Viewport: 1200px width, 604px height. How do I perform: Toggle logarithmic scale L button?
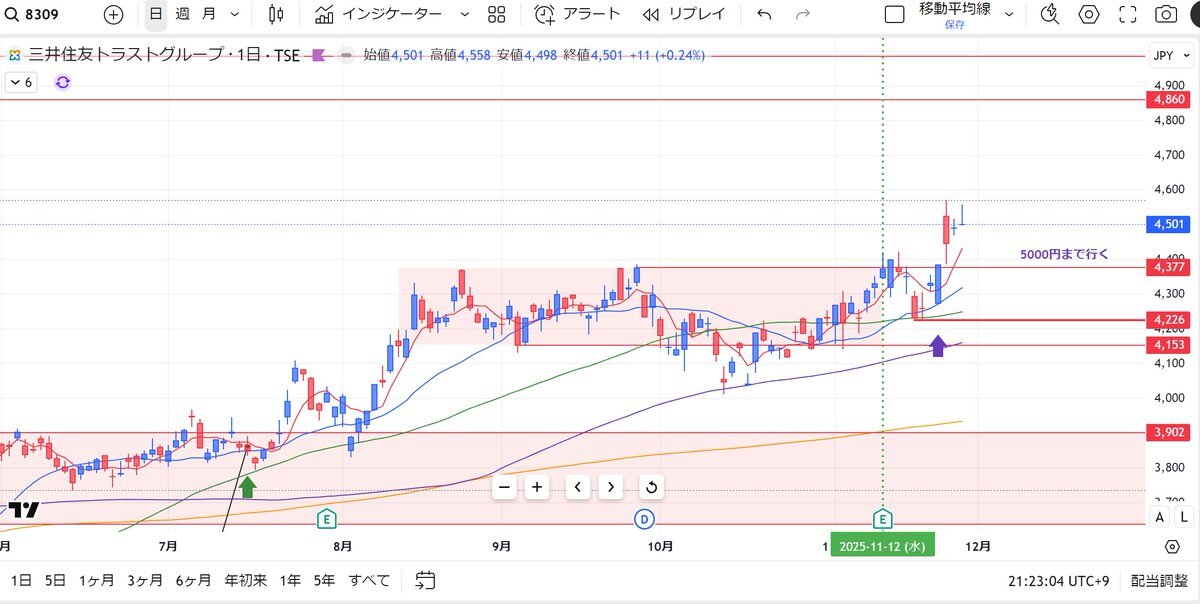[x=1183, y=517]
